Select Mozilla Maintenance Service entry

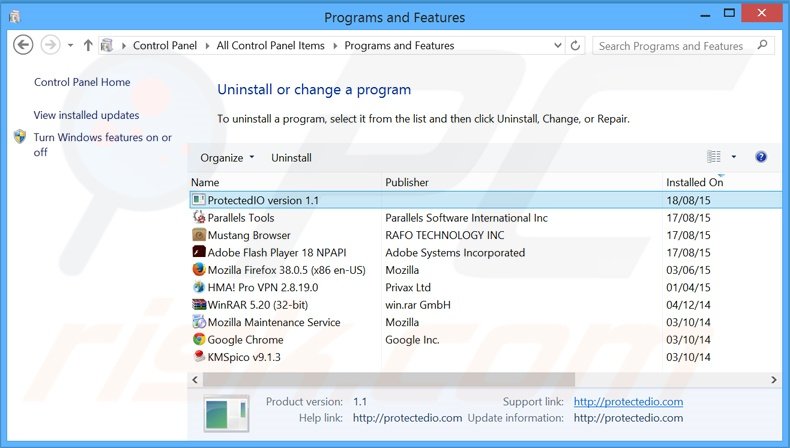(274, 322)
